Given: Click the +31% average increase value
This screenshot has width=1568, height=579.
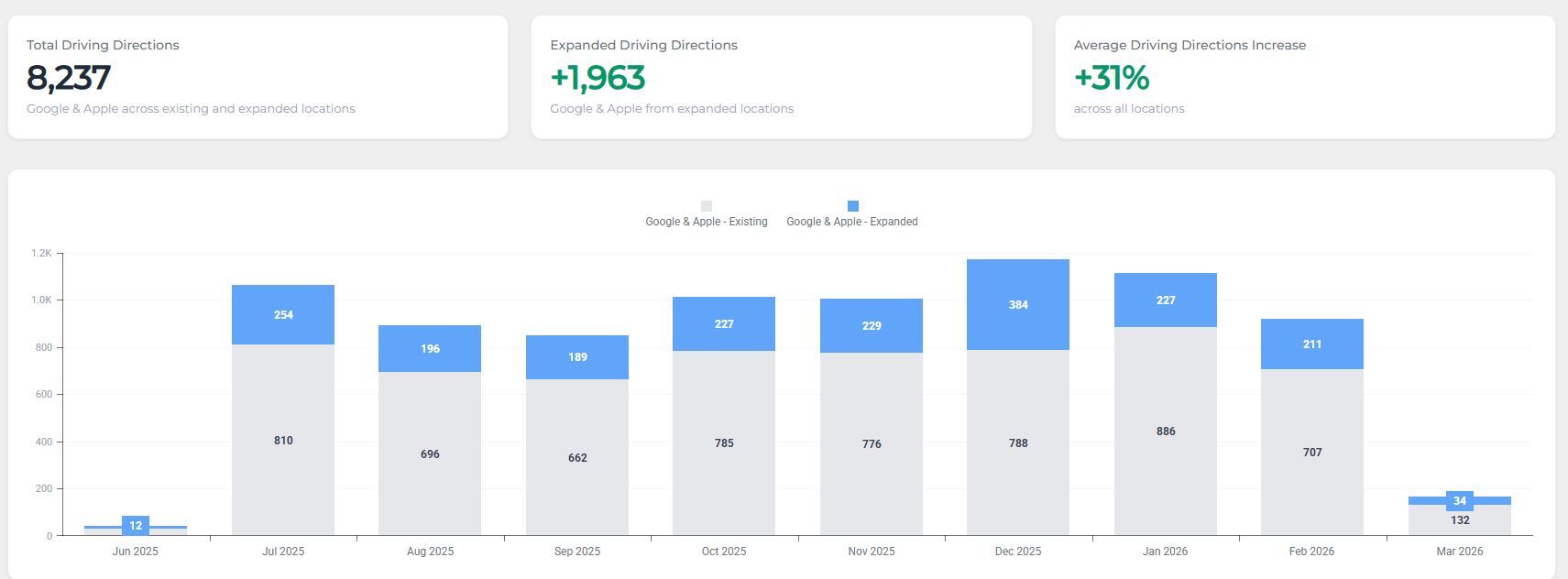Looking at the screenshot, I should pos(1111,78).
